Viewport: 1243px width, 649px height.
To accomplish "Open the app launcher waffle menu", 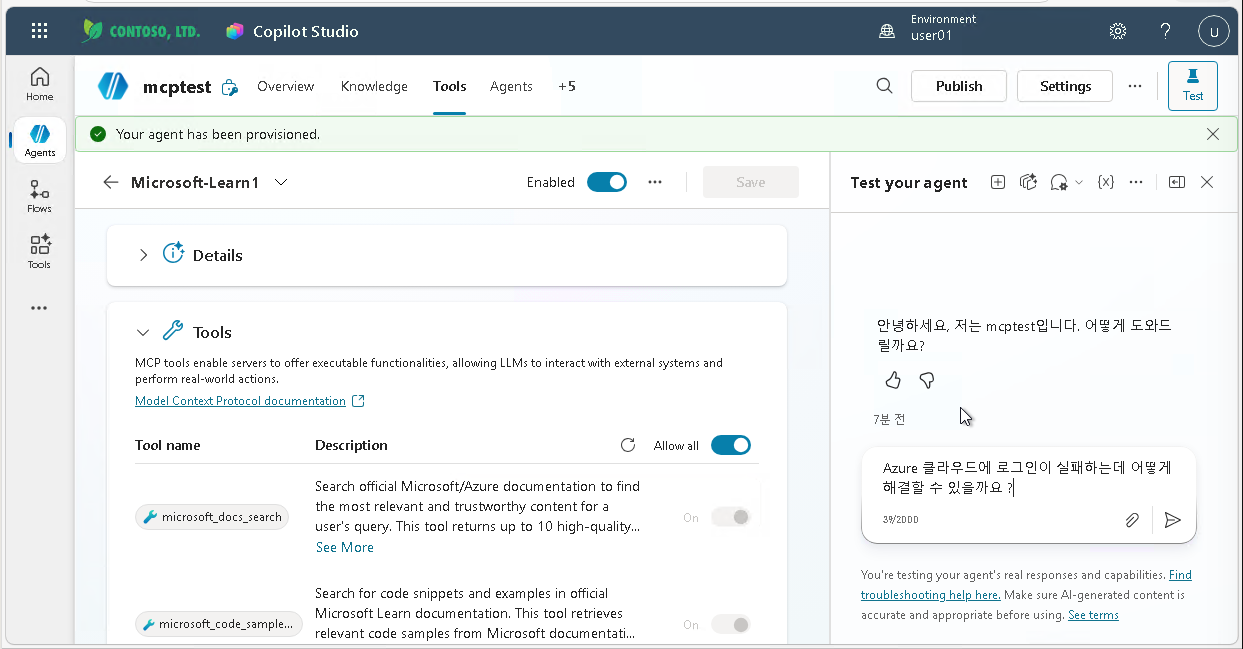I will [39, 31].
